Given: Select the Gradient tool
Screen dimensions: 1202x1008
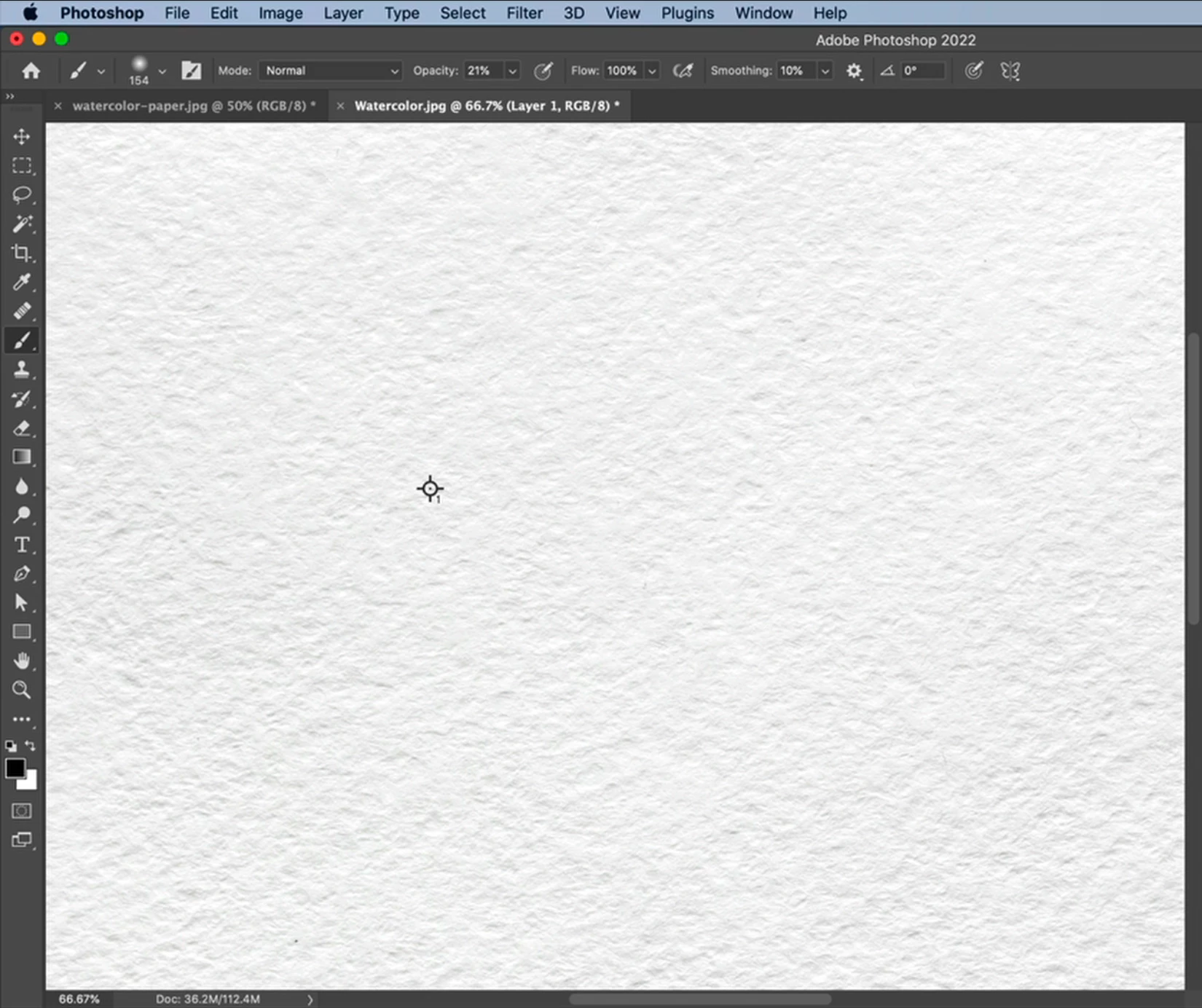Looking at the screenshot, I should (22, 457).
